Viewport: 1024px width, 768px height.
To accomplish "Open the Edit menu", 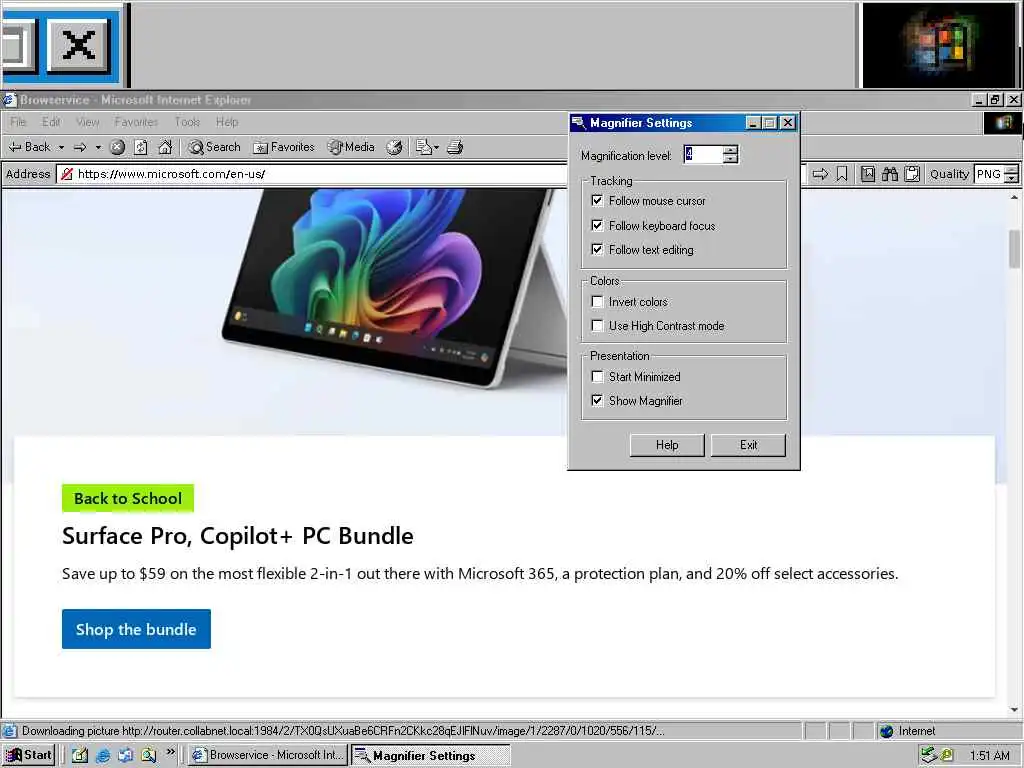I will 51,122.
